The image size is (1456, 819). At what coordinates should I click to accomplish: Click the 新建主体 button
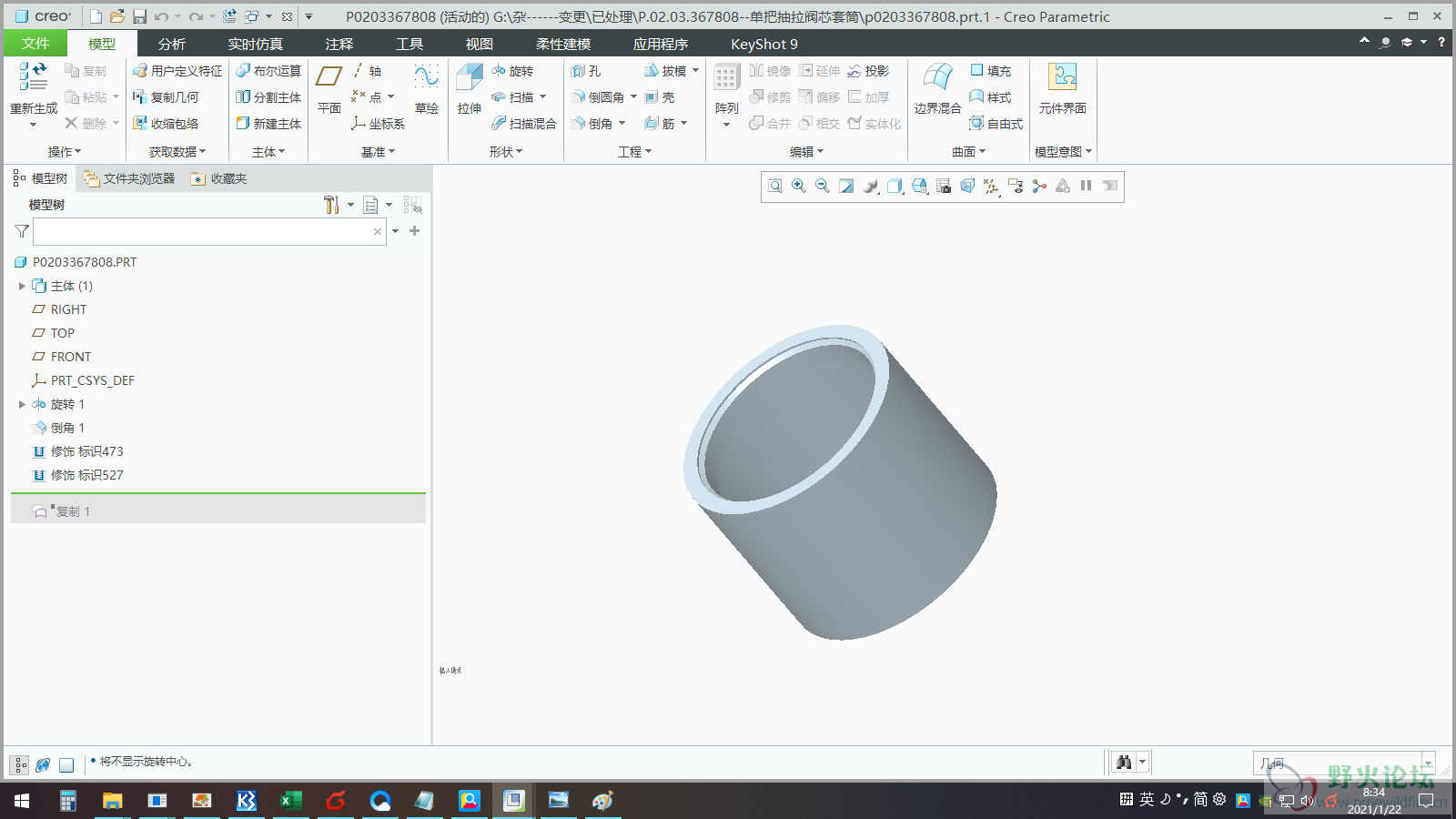pos(268,124)
